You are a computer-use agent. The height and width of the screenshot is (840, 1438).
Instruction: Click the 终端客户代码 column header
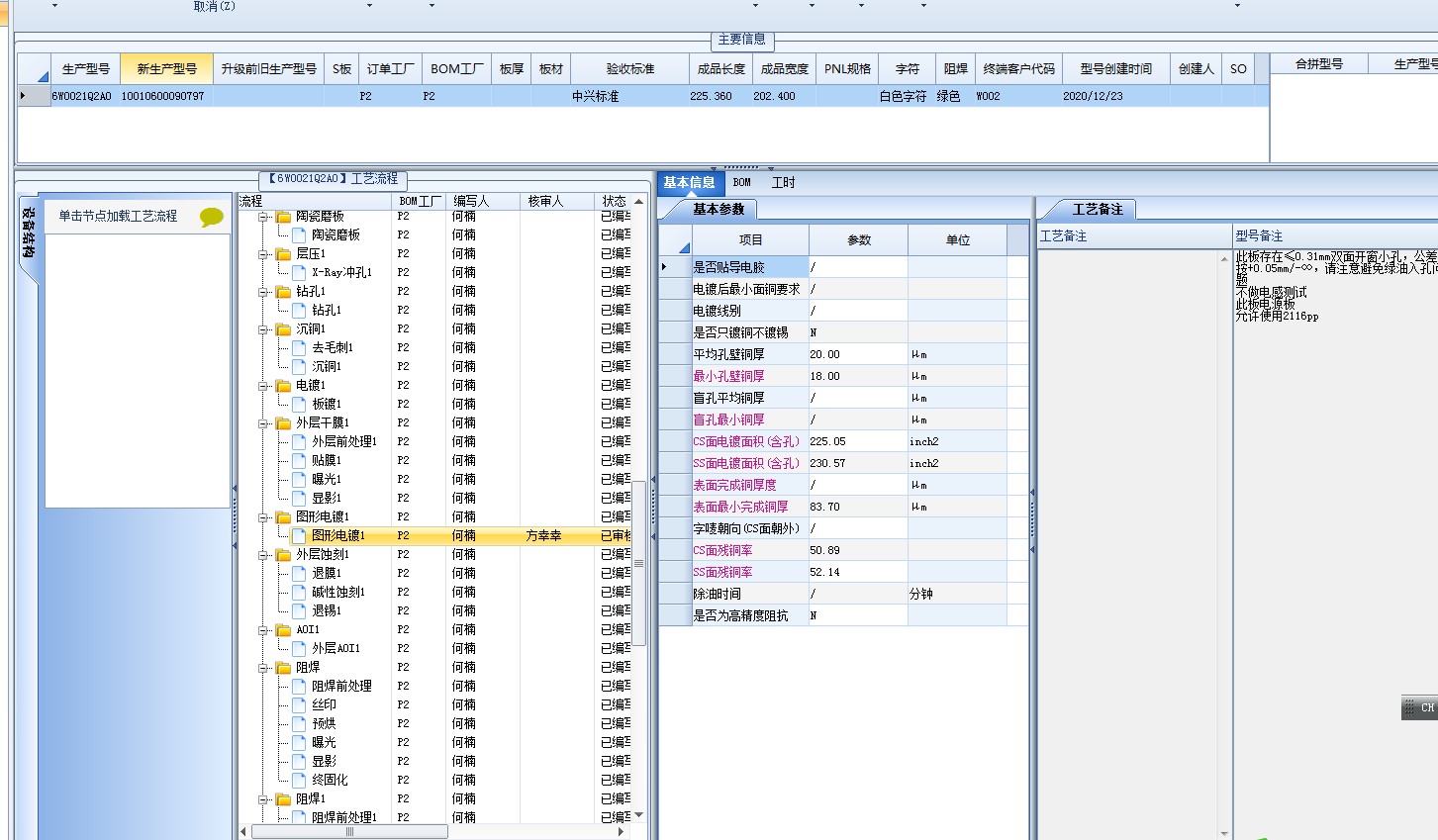pyautogui.click(x=1018, y=69)
